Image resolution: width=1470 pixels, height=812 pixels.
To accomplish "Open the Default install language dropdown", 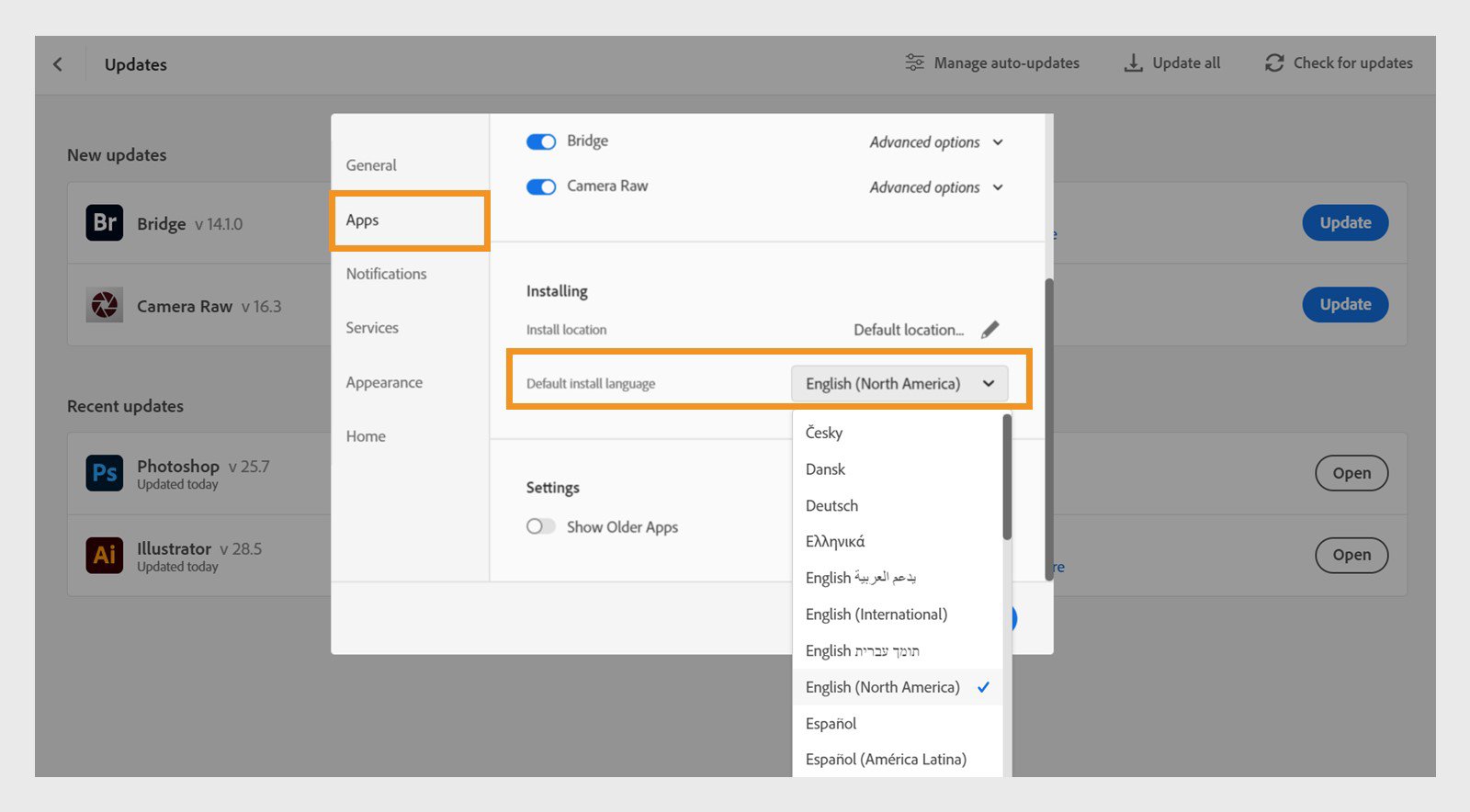I will point(899,384).
